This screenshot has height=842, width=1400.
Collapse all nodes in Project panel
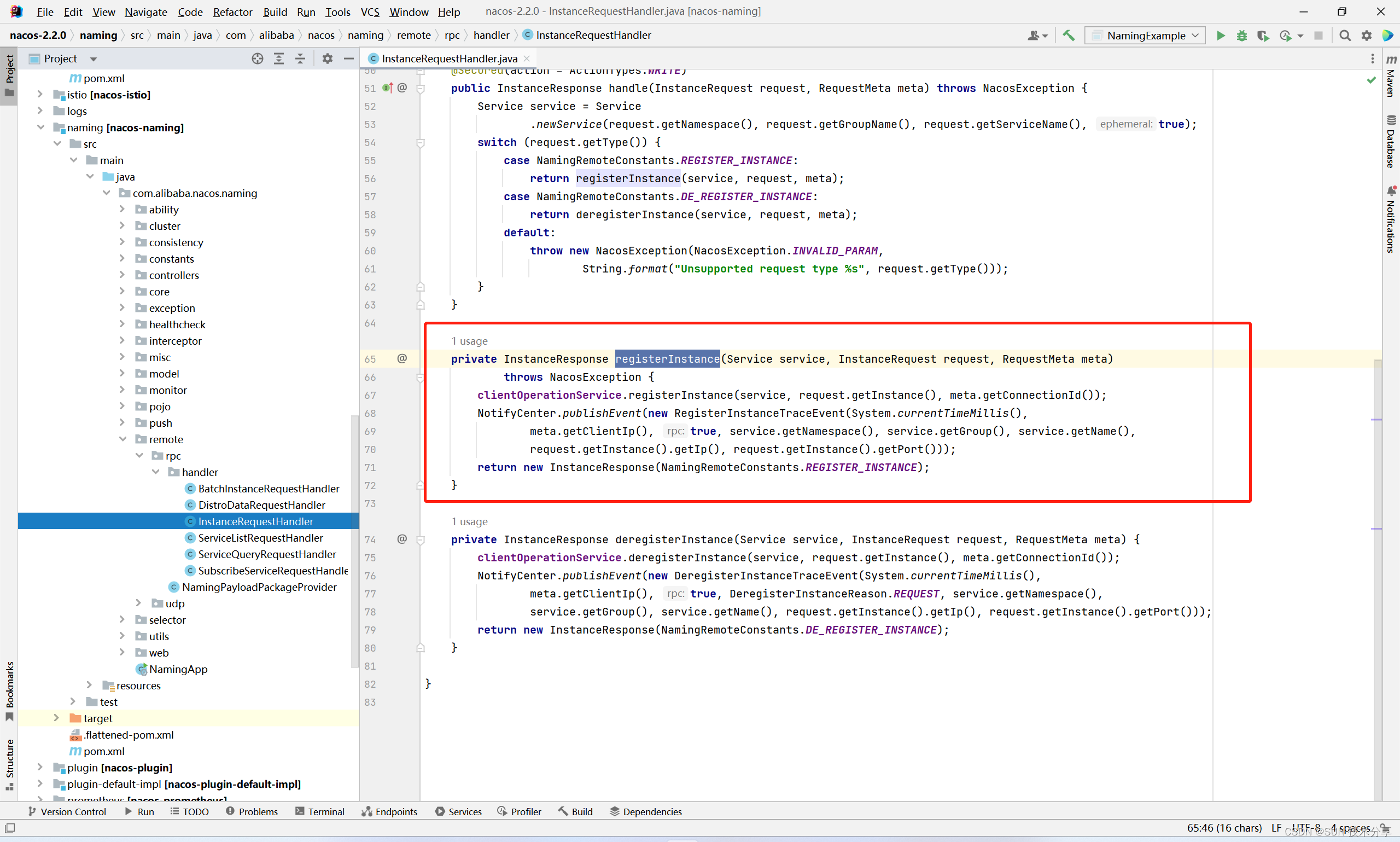click(x=300, y=59)
